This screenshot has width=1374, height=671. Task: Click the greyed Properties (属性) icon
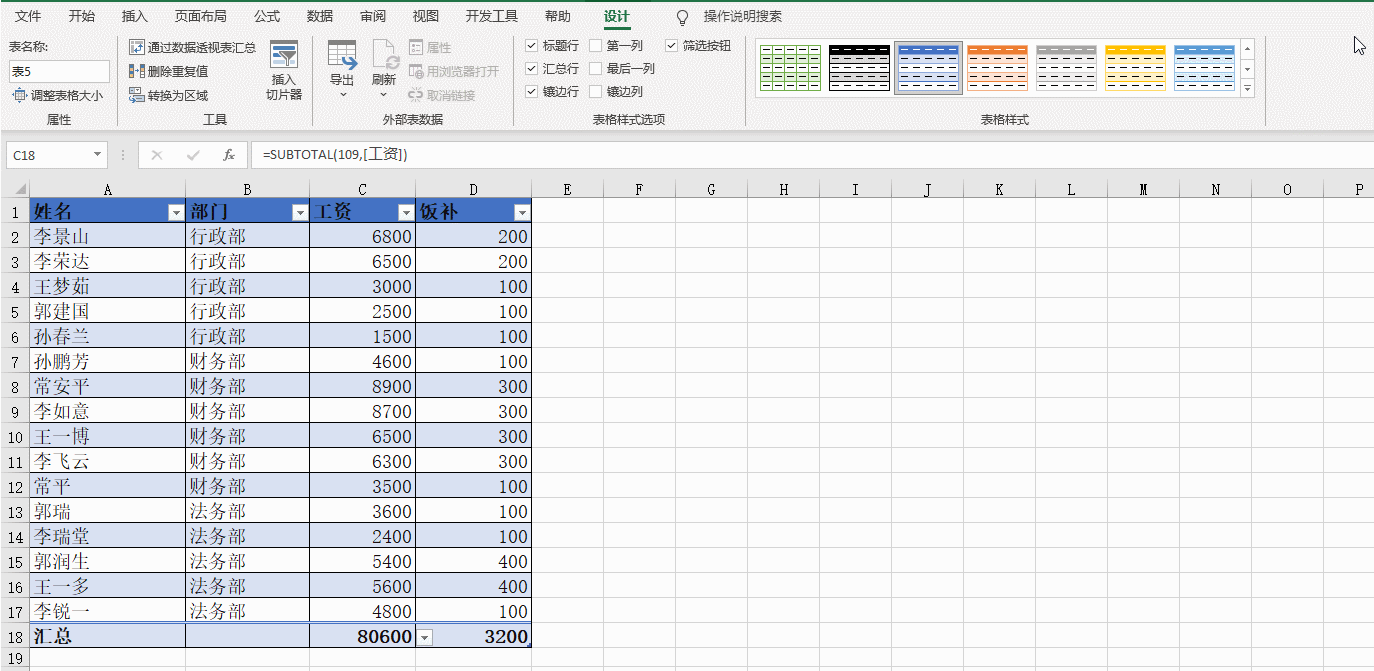click(416, 47)
